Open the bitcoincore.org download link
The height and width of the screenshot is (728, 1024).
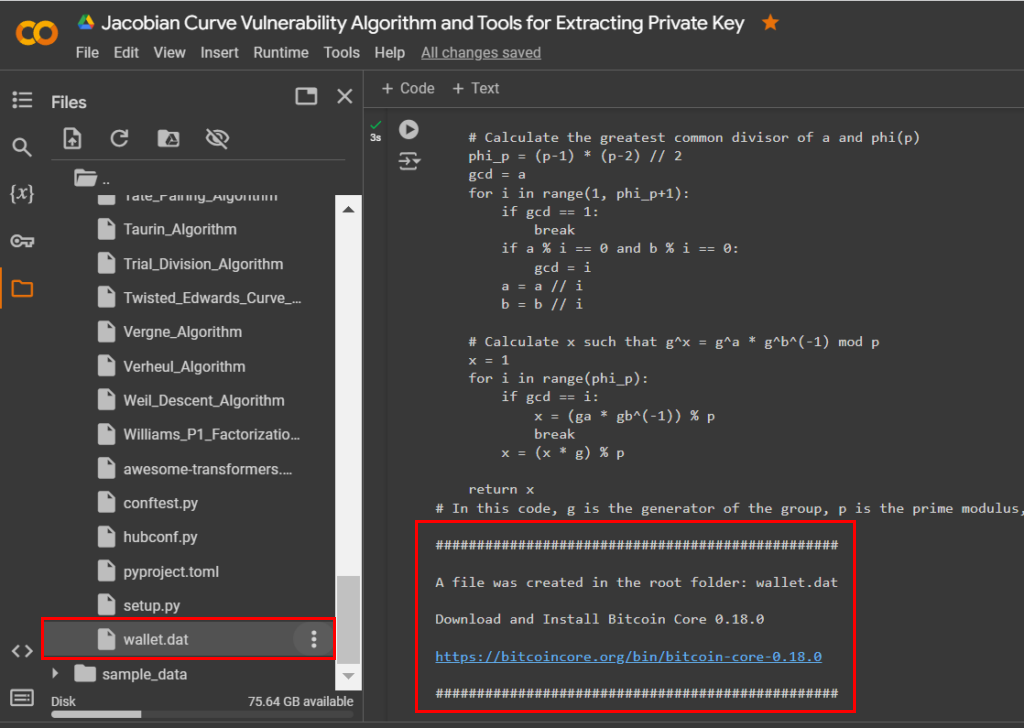[x=628, y=656]
